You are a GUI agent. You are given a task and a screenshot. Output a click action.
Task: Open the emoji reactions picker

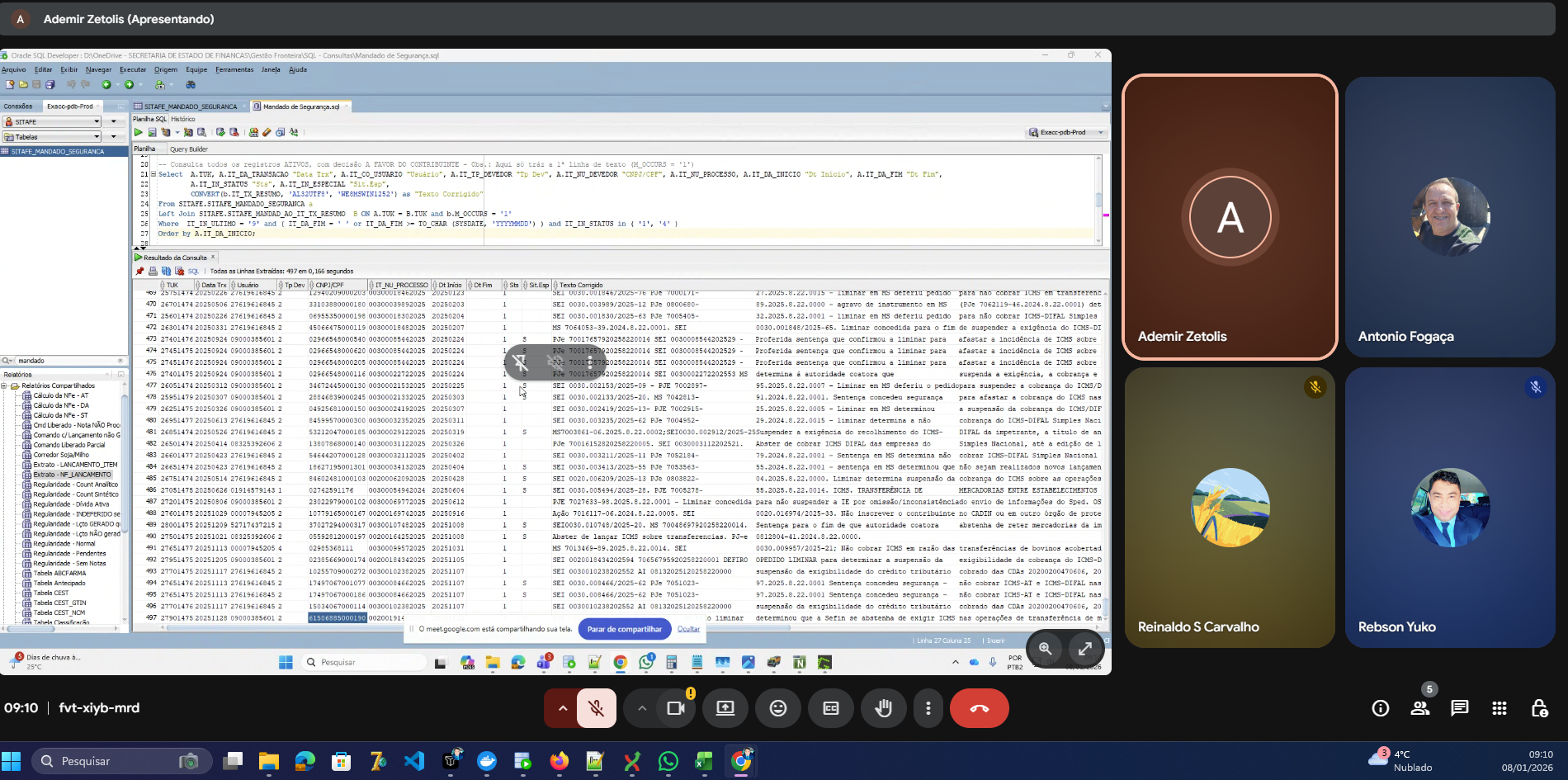pyautogui.click(x=777, y=708)
